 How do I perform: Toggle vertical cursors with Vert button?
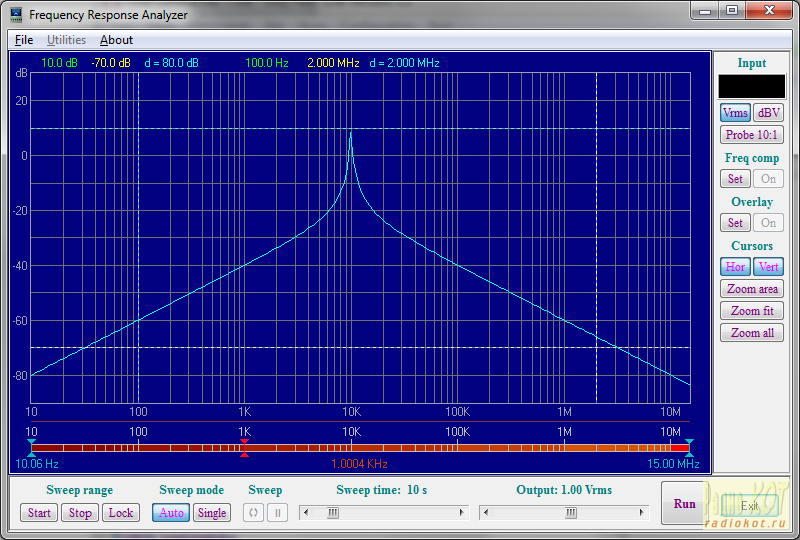coord(768,267)
